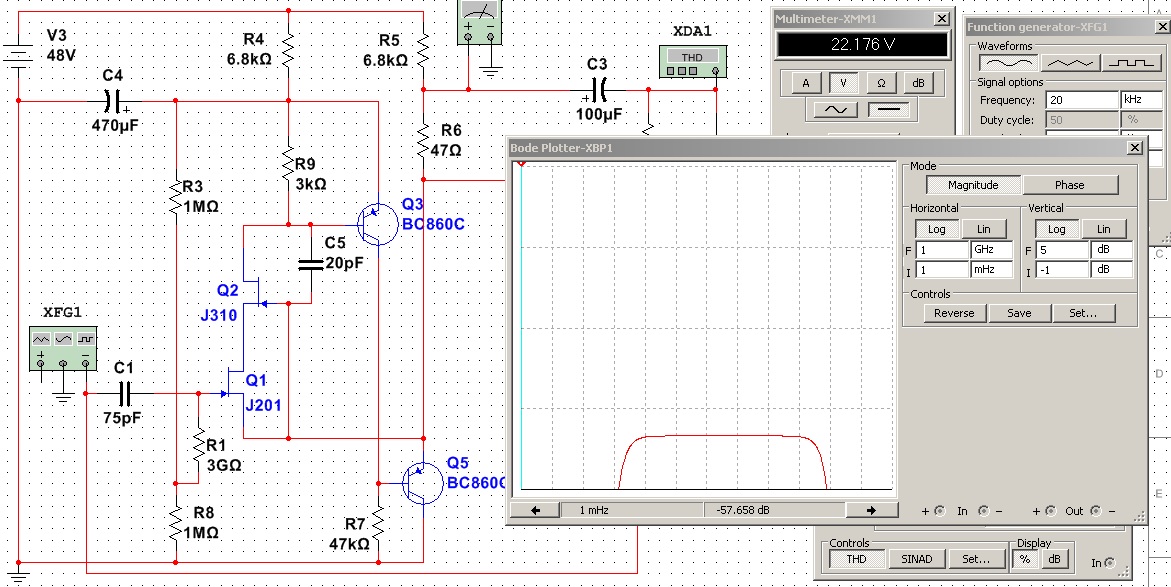The height and width of the screenshot is (587, 1171).
Task: Set Bode Plotter Horizontal axis to Log
Action: click(936, 229)
